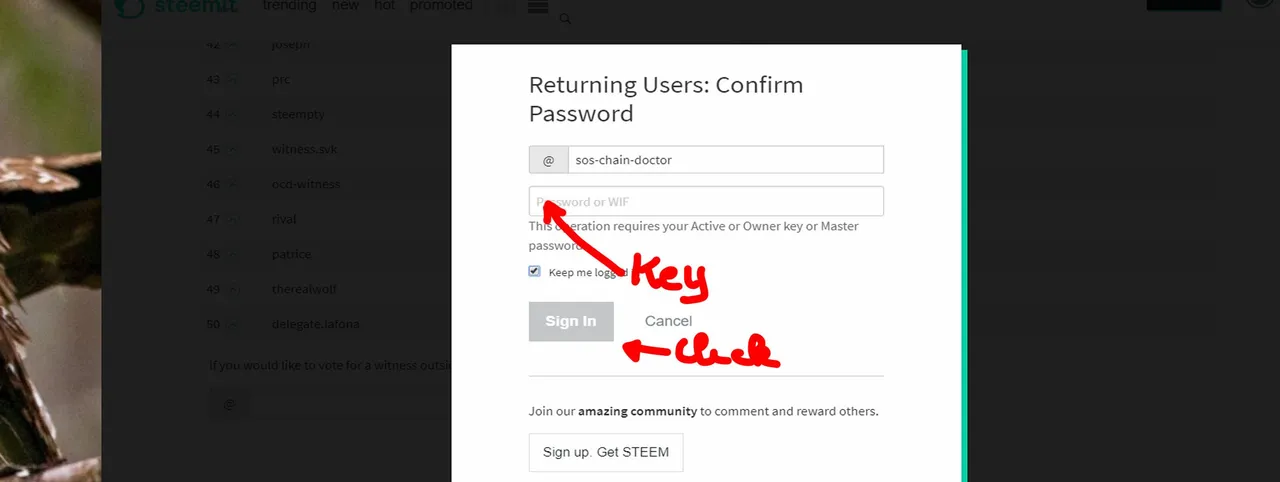Click the search magnifier icon
Image resolution: width=1280 pixels, height=482 pixels.
click(565, 19)
